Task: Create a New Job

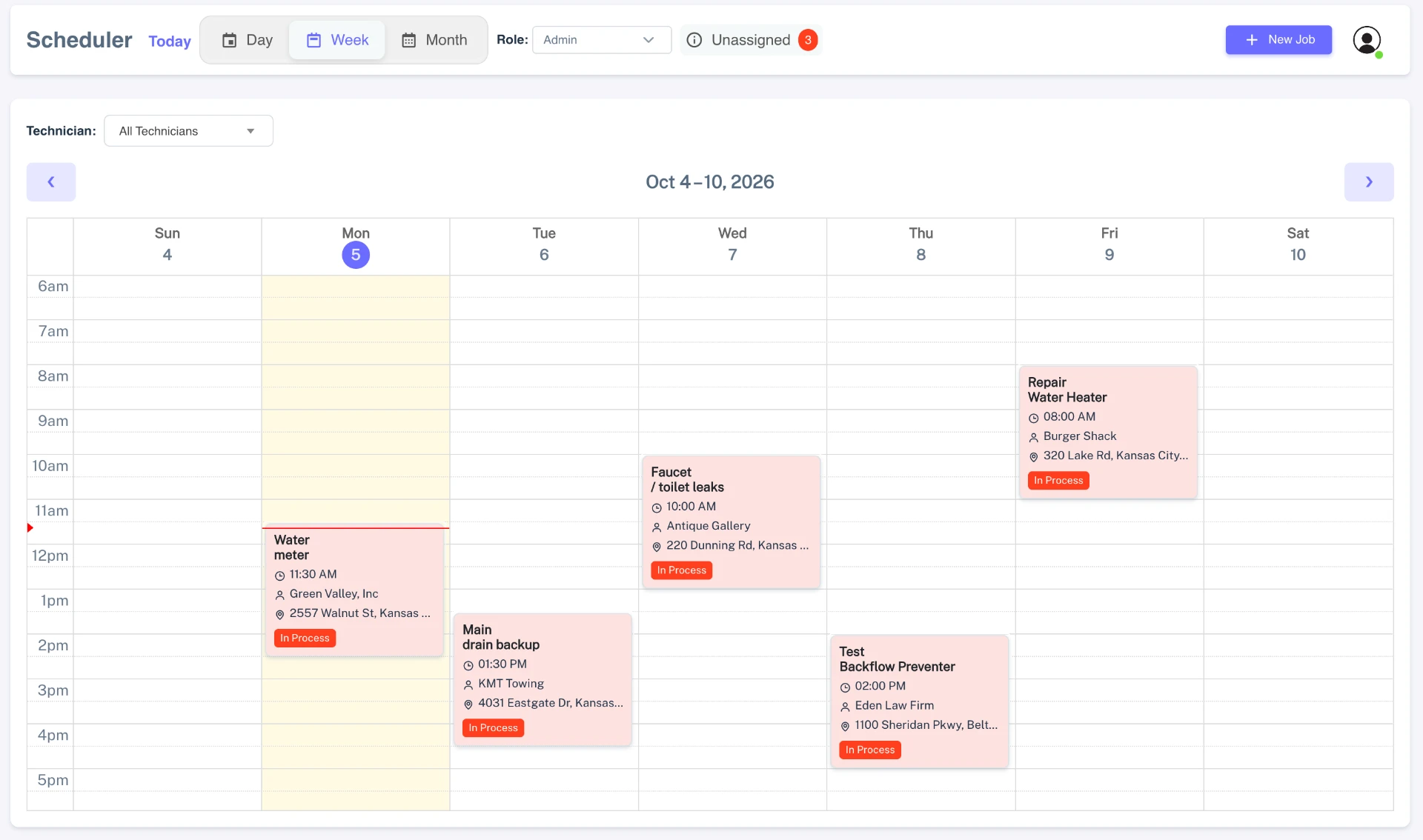Action: (x=1278, y=40)
